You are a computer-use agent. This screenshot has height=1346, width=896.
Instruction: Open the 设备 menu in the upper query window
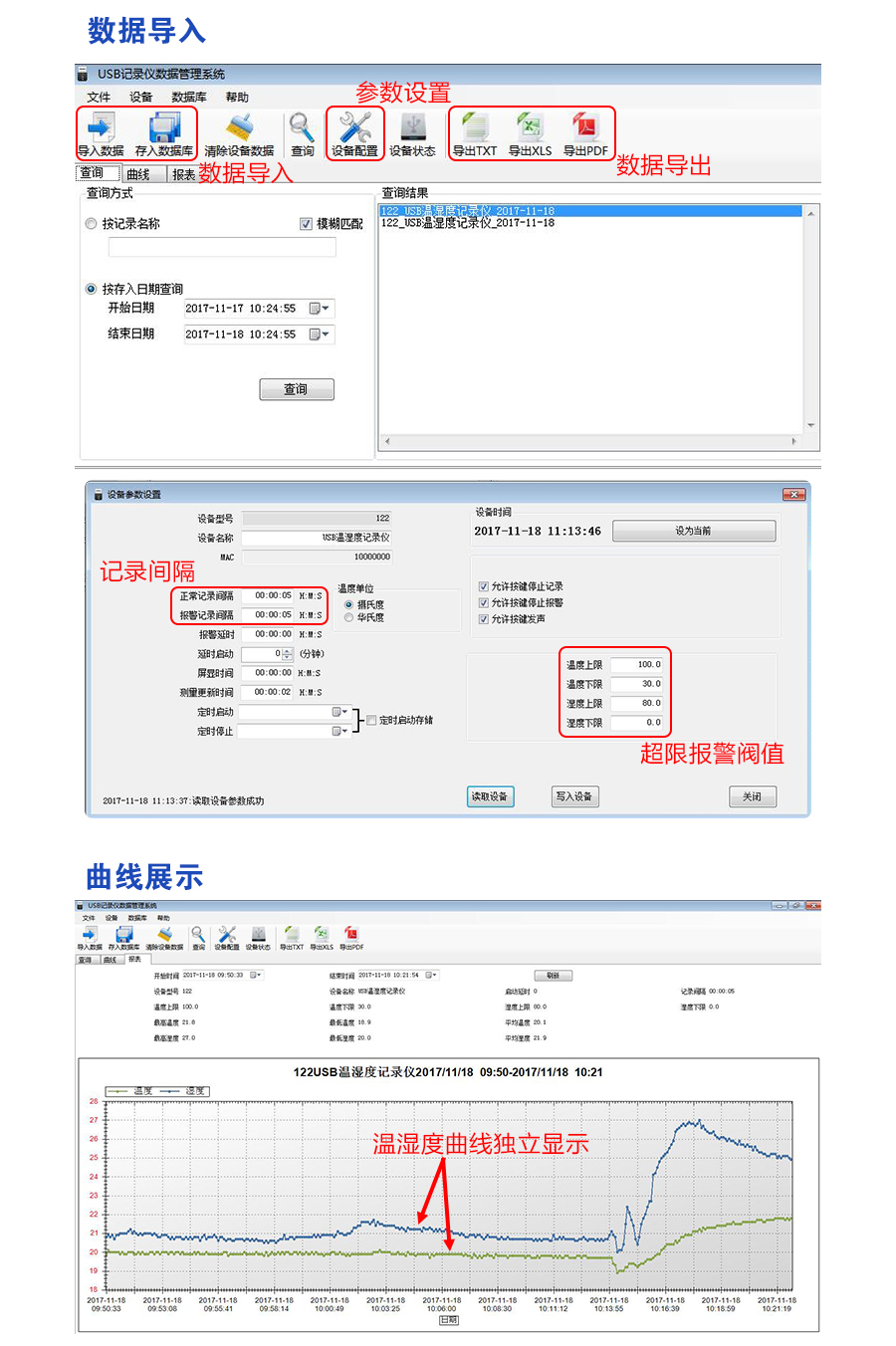[x=141, y=97]
